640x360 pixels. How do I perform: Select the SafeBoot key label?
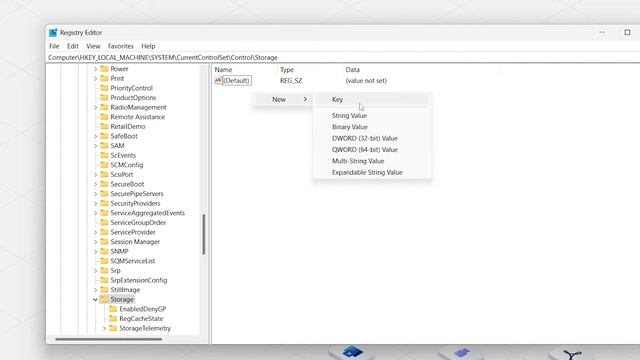coord(124,136)
